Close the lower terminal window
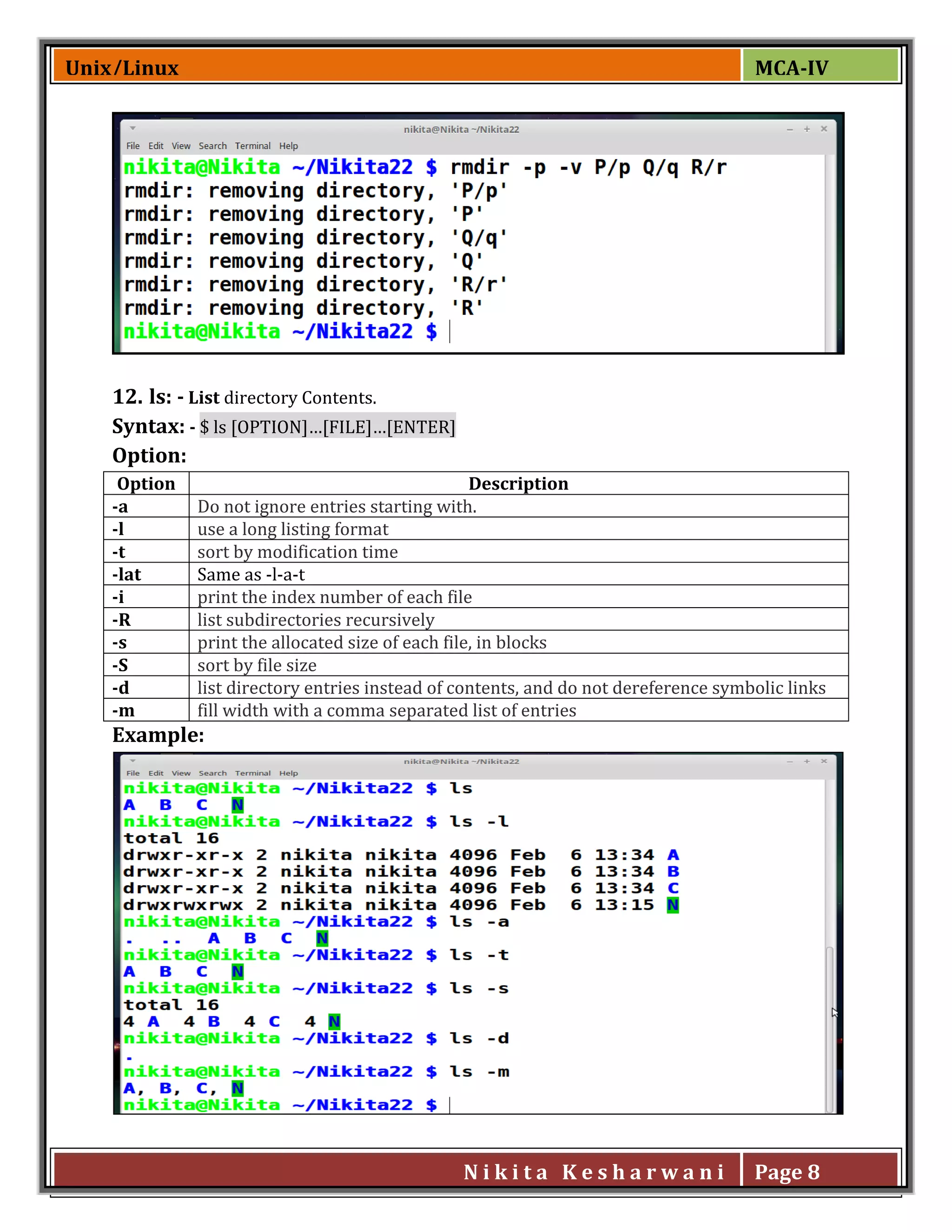The height and width of the screenshot is (1232, 952). click(823, 761)
